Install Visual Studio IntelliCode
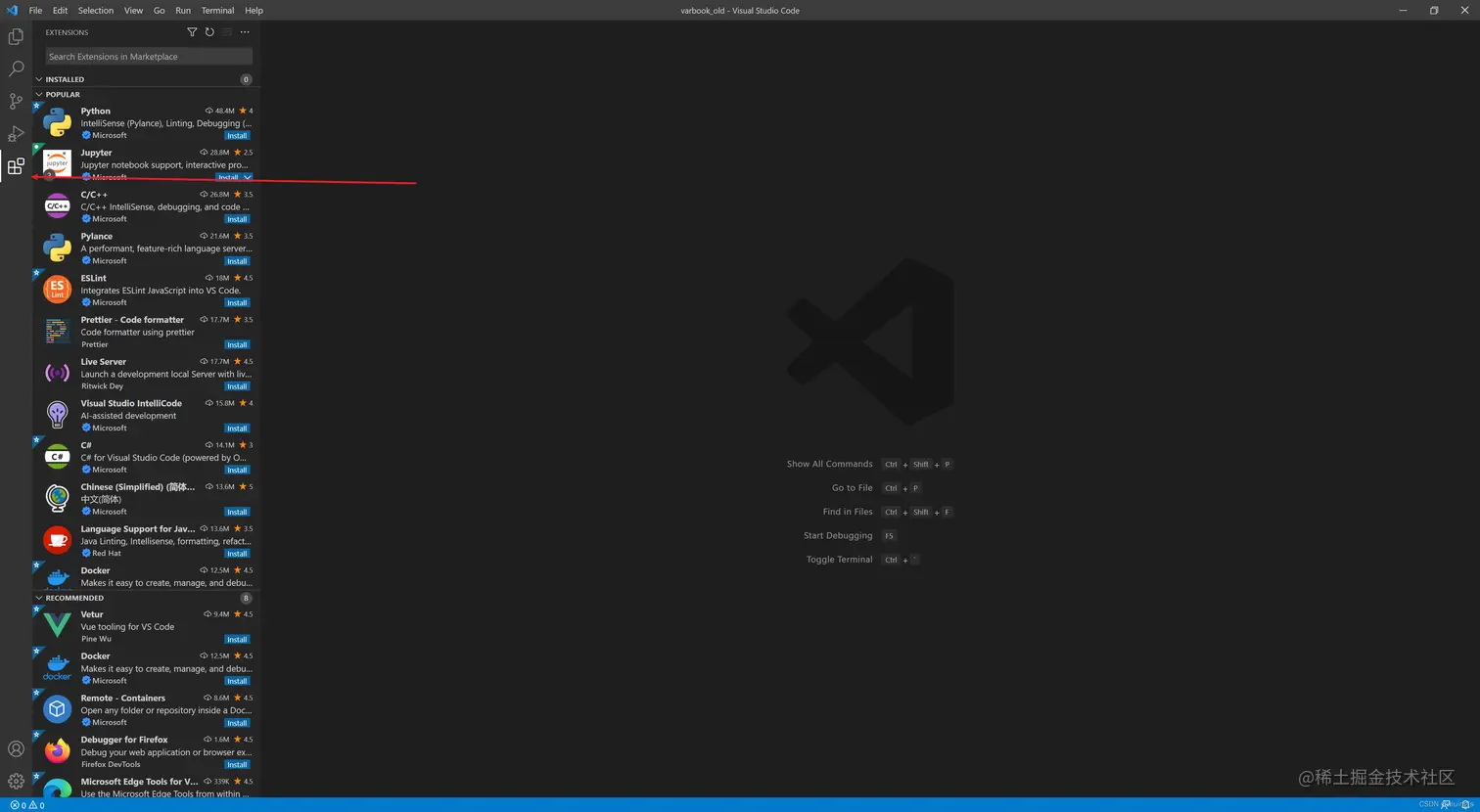Viewport: 1480px width, 812px height. [x=237, y=429]
